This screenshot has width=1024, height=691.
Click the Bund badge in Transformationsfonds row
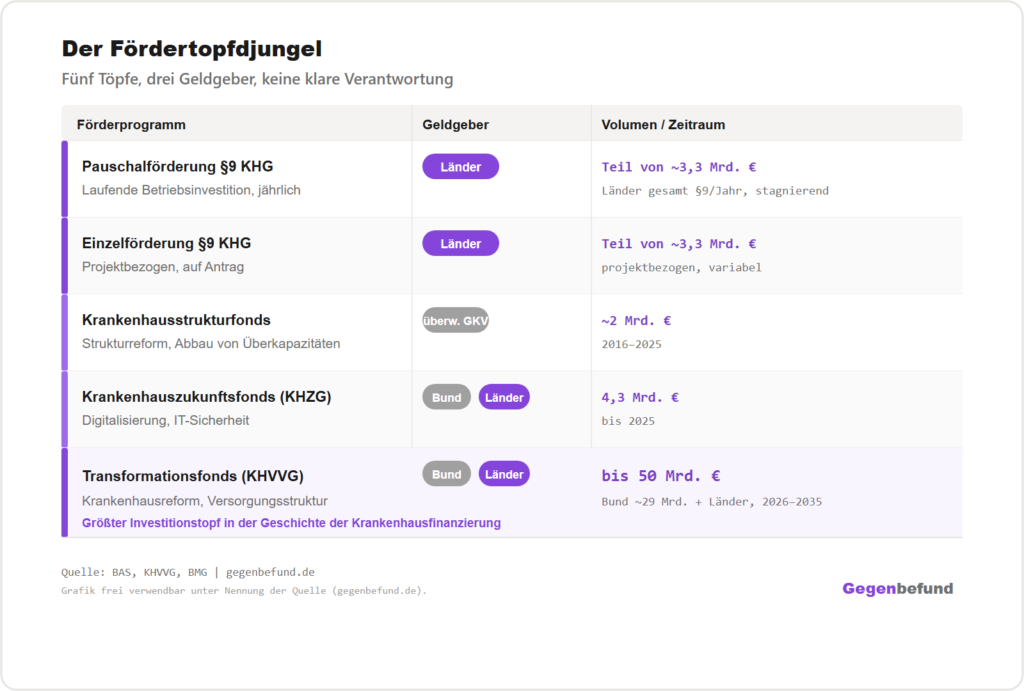tap(447, 474)
